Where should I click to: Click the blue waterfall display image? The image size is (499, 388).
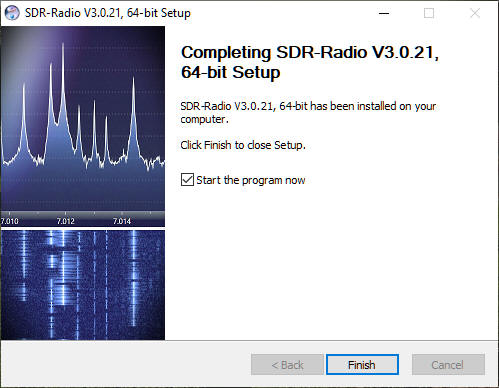click(x=83, y=285)
